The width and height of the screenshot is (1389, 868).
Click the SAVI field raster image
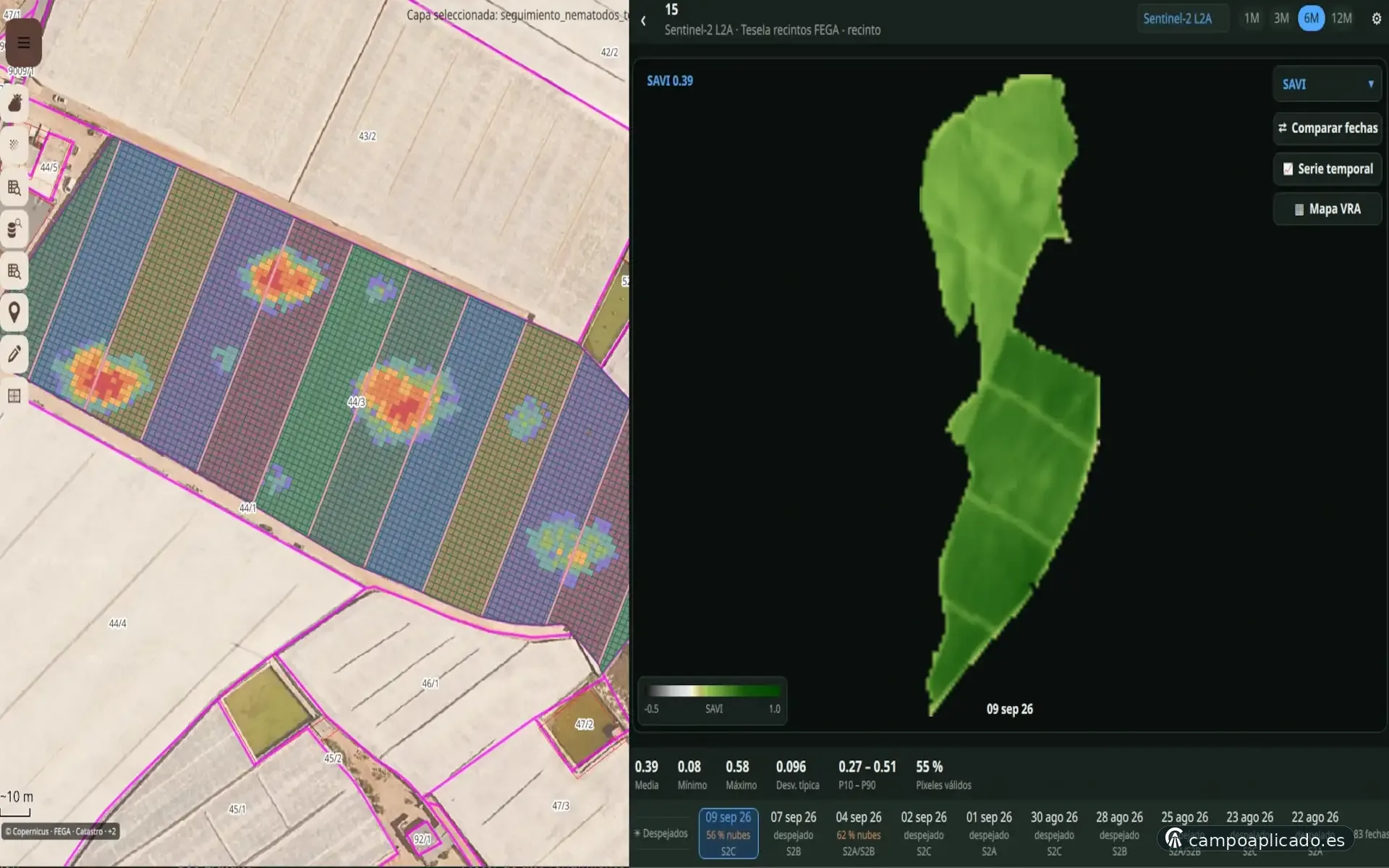(1009, 394)
